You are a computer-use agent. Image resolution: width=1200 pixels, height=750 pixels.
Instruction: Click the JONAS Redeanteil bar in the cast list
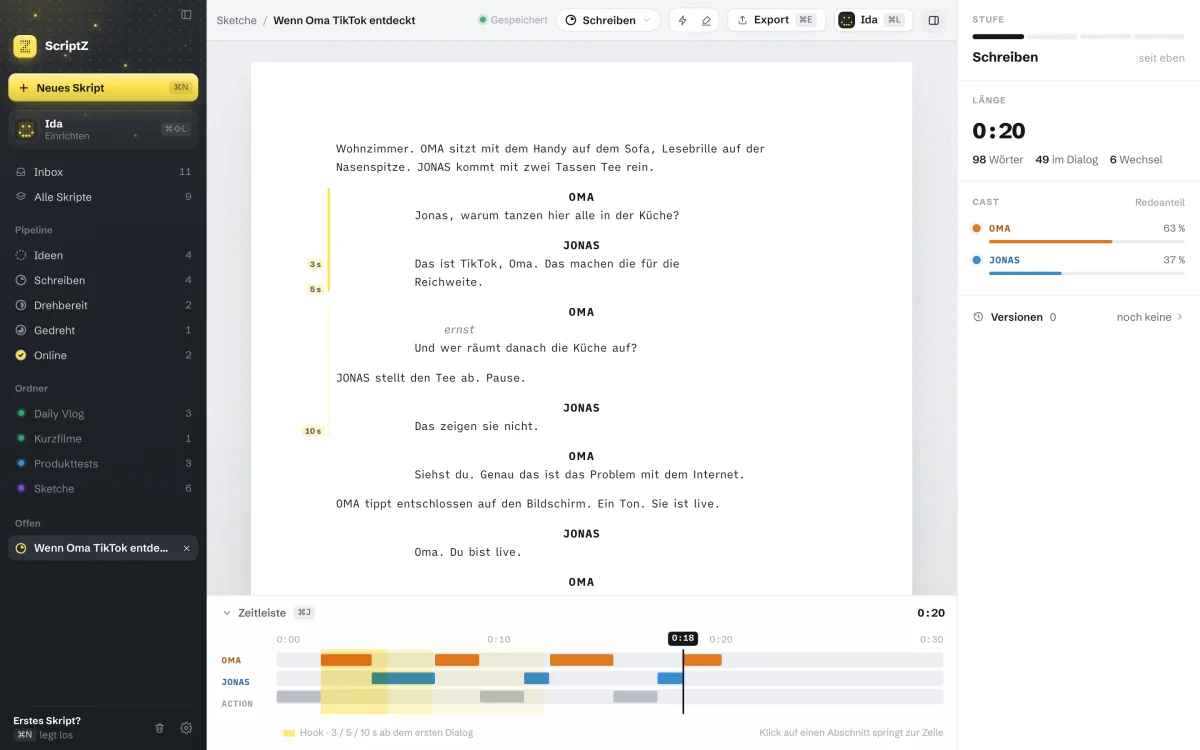click(x=1087, y=273)
